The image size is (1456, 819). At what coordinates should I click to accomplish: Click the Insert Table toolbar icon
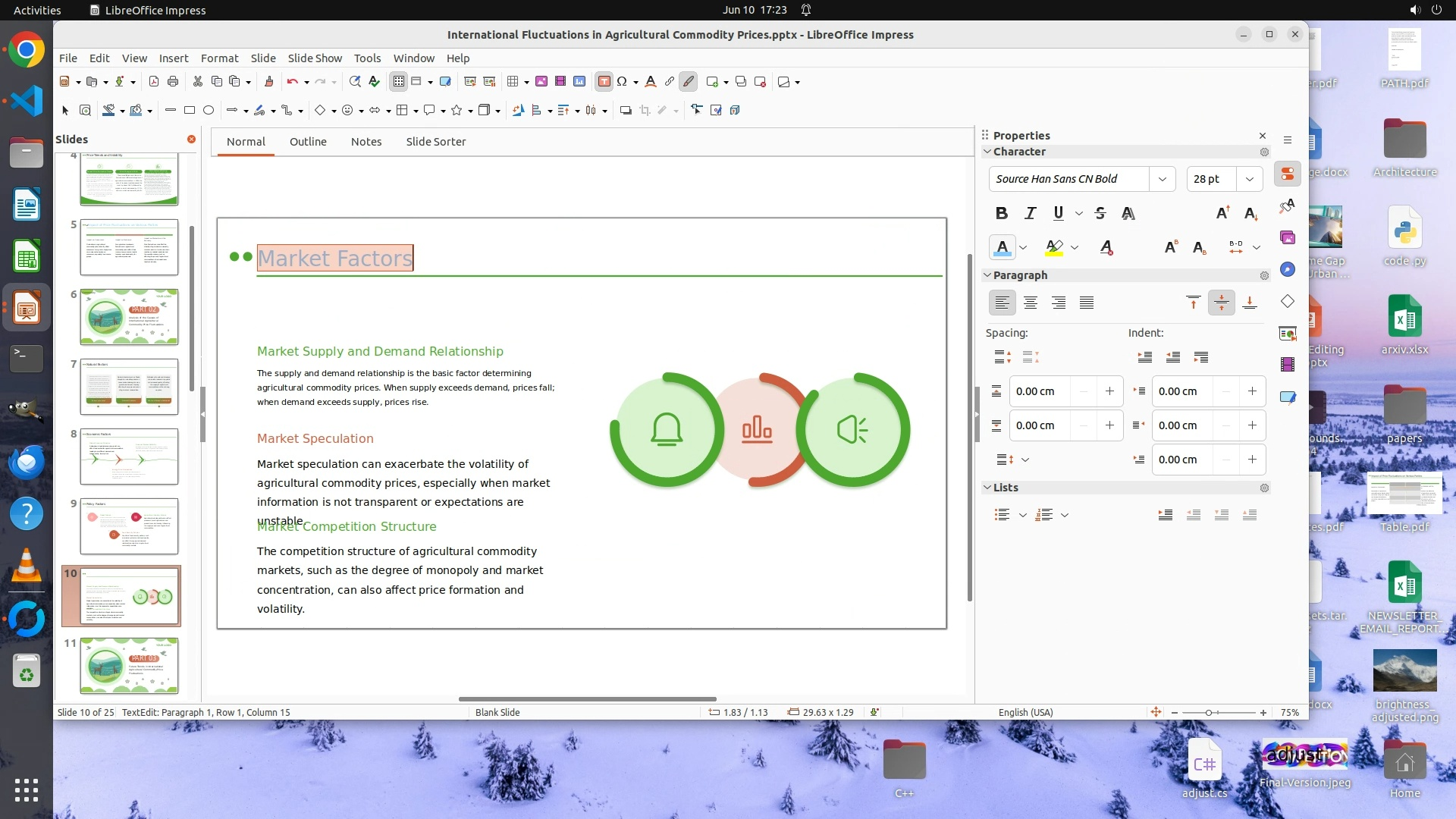pyautogui.click(x=513, y=82)
